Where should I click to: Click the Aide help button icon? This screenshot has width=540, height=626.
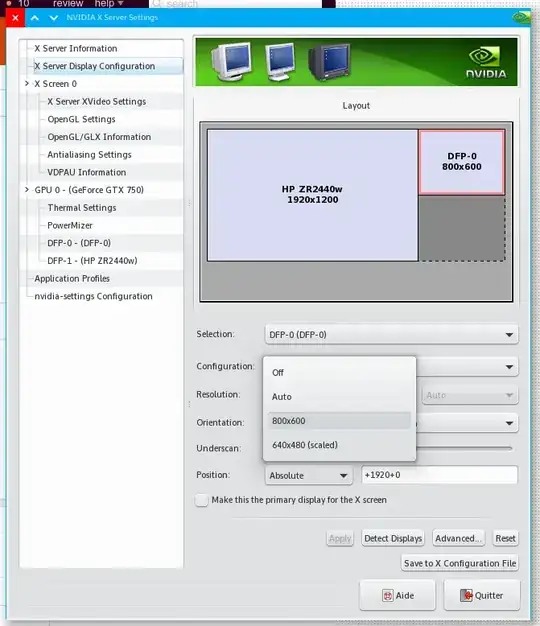(x=388, y=595)
